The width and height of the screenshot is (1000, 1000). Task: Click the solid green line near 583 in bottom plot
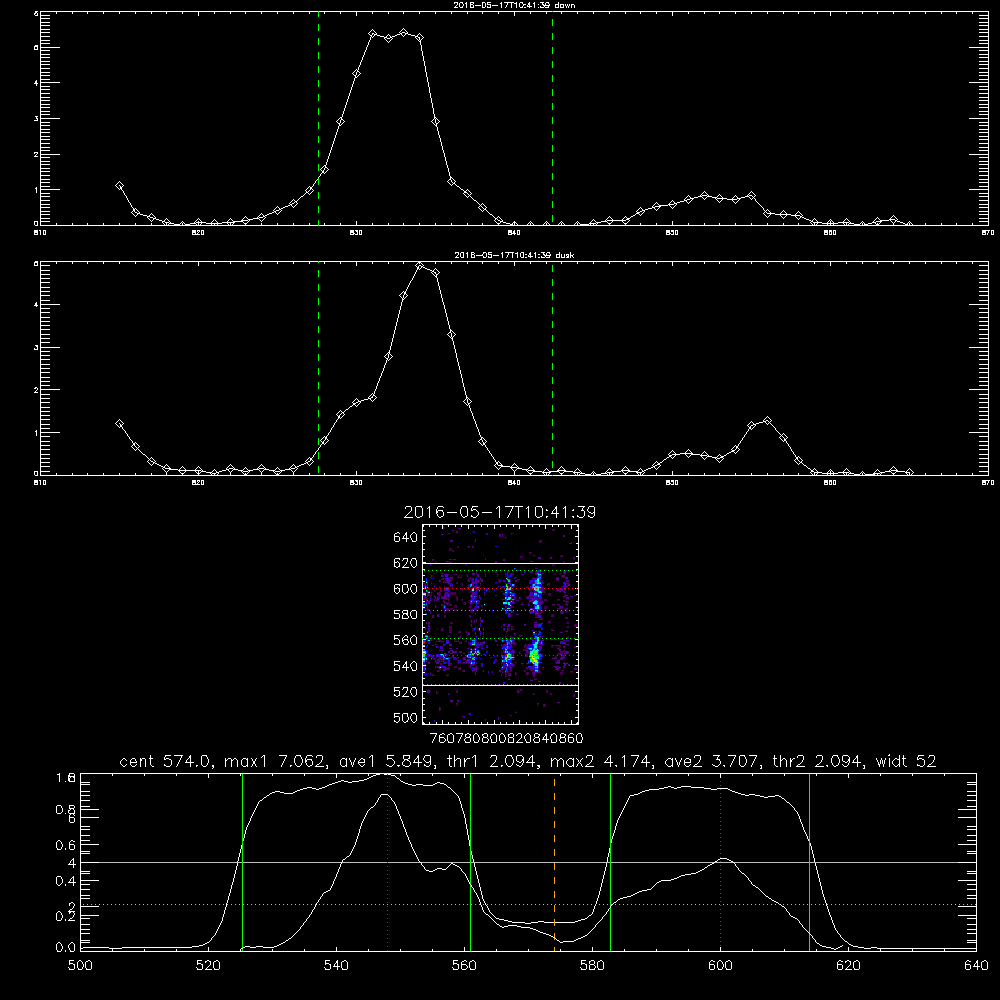pyautogui.click(x=610, y=861)
